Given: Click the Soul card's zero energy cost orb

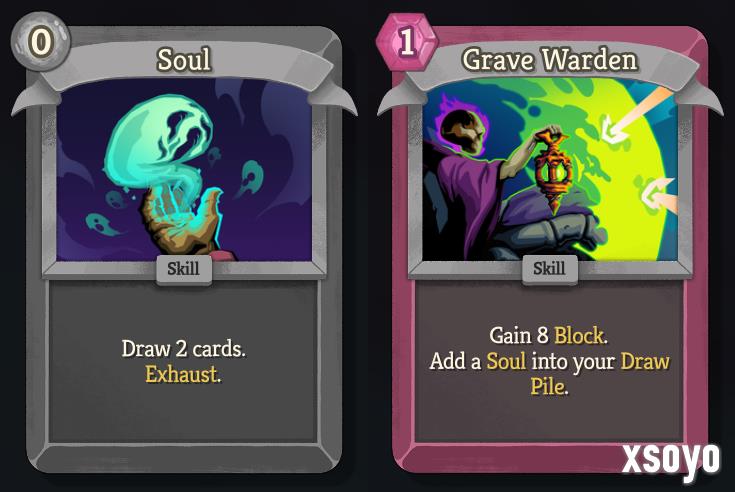Looking at the screenshot, I should coord(40,42).
